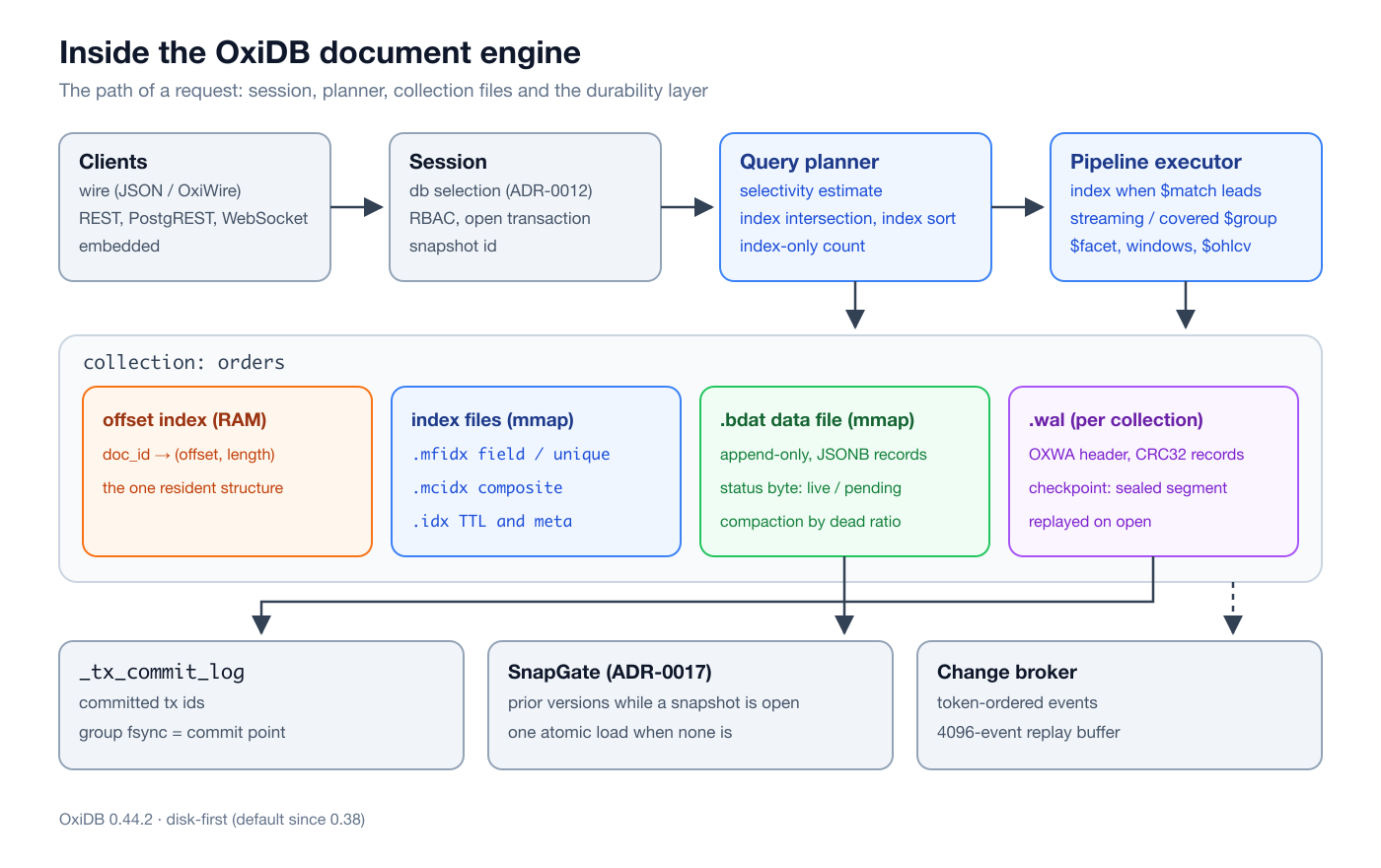Click "status byte: live / pending" line

click(x=811, y=487)
